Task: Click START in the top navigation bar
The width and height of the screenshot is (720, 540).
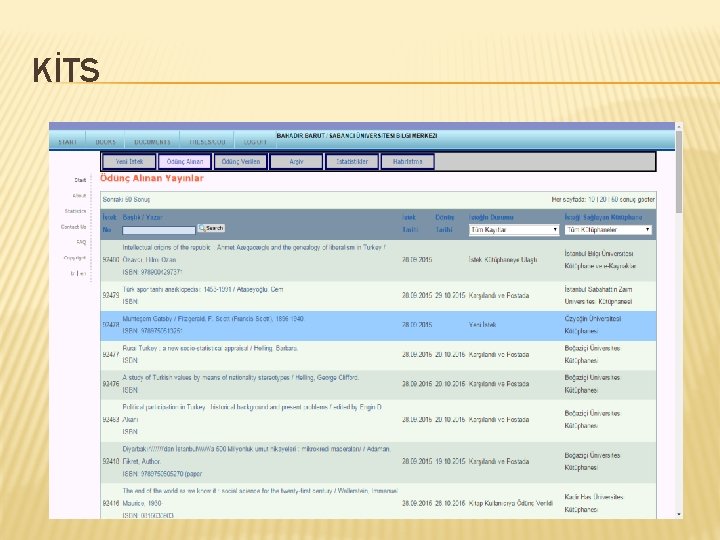Action: 68,142
